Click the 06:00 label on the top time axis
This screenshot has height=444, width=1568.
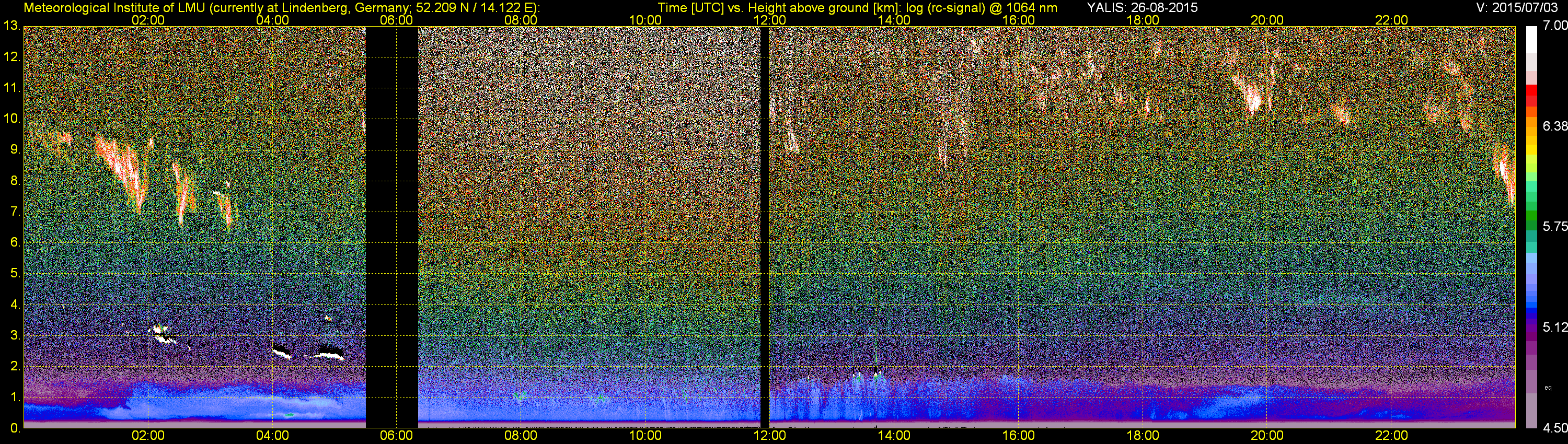point(396,20)
